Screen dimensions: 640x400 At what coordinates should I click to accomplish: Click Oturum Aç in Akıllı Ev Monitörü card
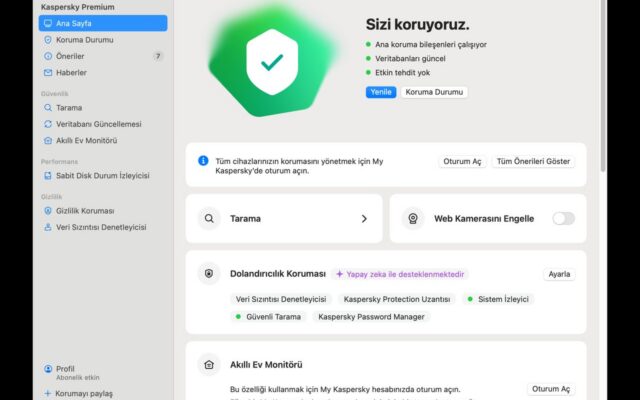551,389
